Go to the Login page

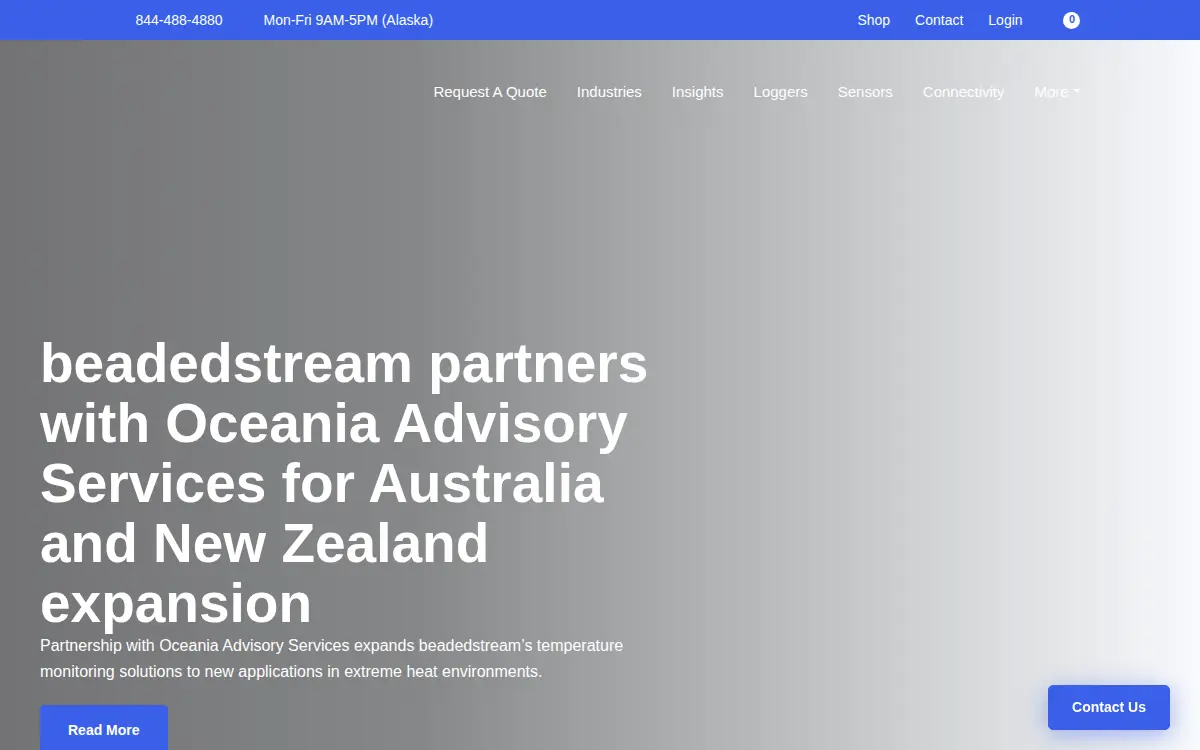pyautogui.click(x=1005, y=20)
